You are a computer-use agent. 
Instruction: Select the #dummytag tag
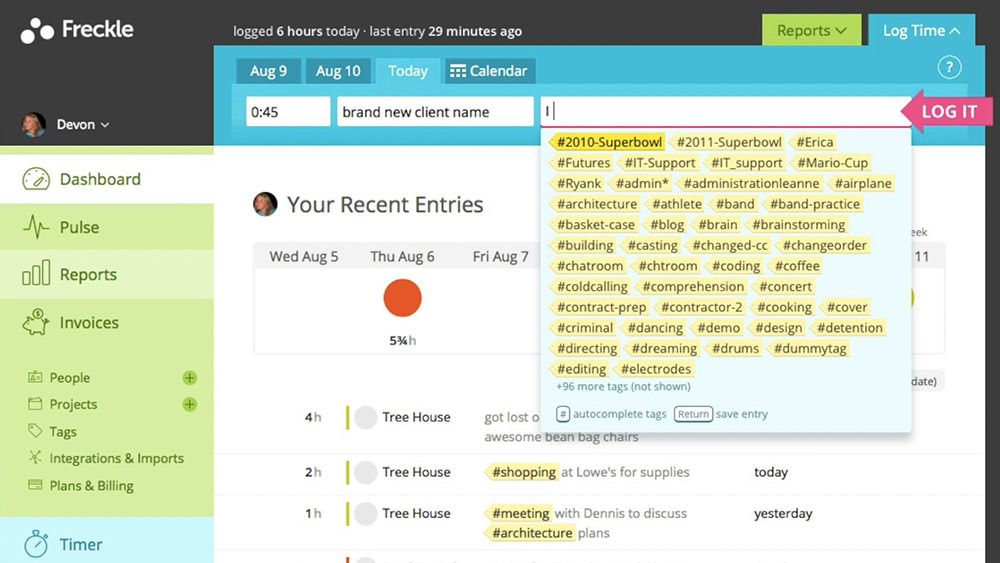pos(809,349)
